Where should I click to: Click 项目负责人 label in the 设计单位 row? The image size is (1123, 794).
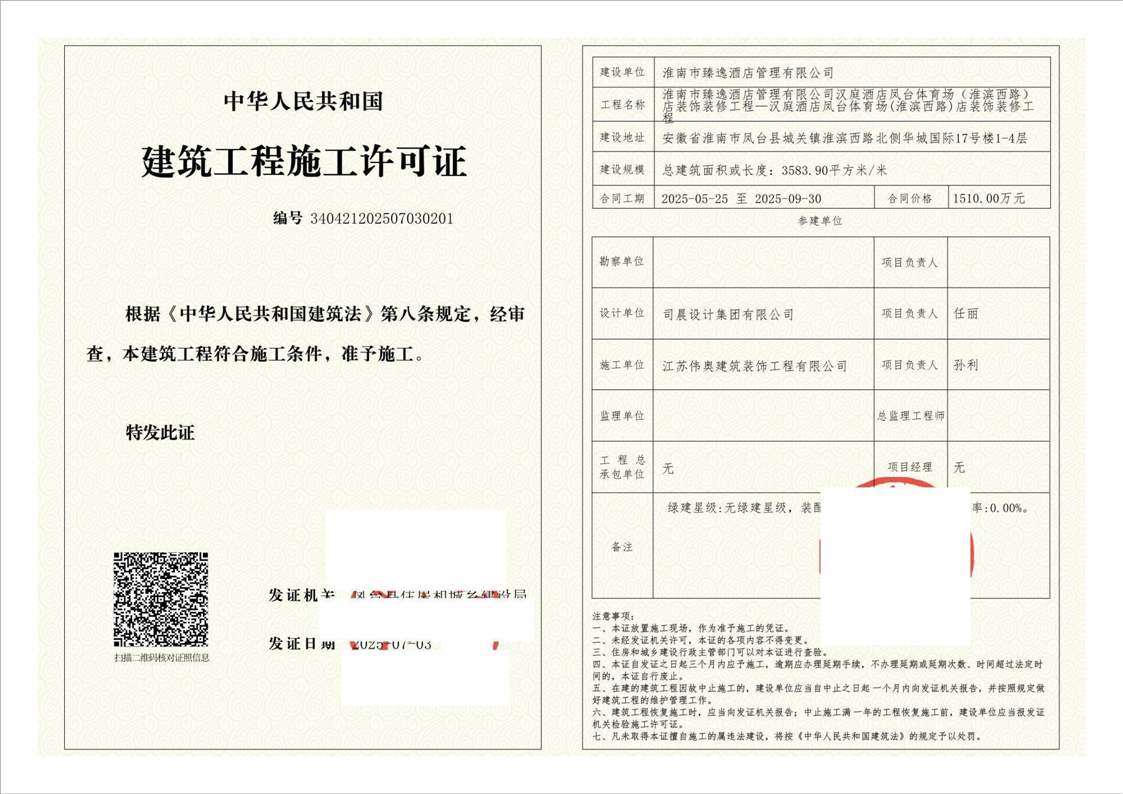[910, 314]
